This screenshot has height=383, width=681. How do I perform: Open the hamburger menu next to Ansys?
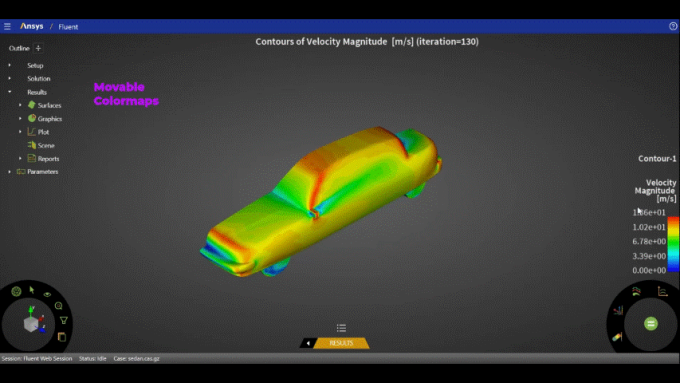point(7,26)
